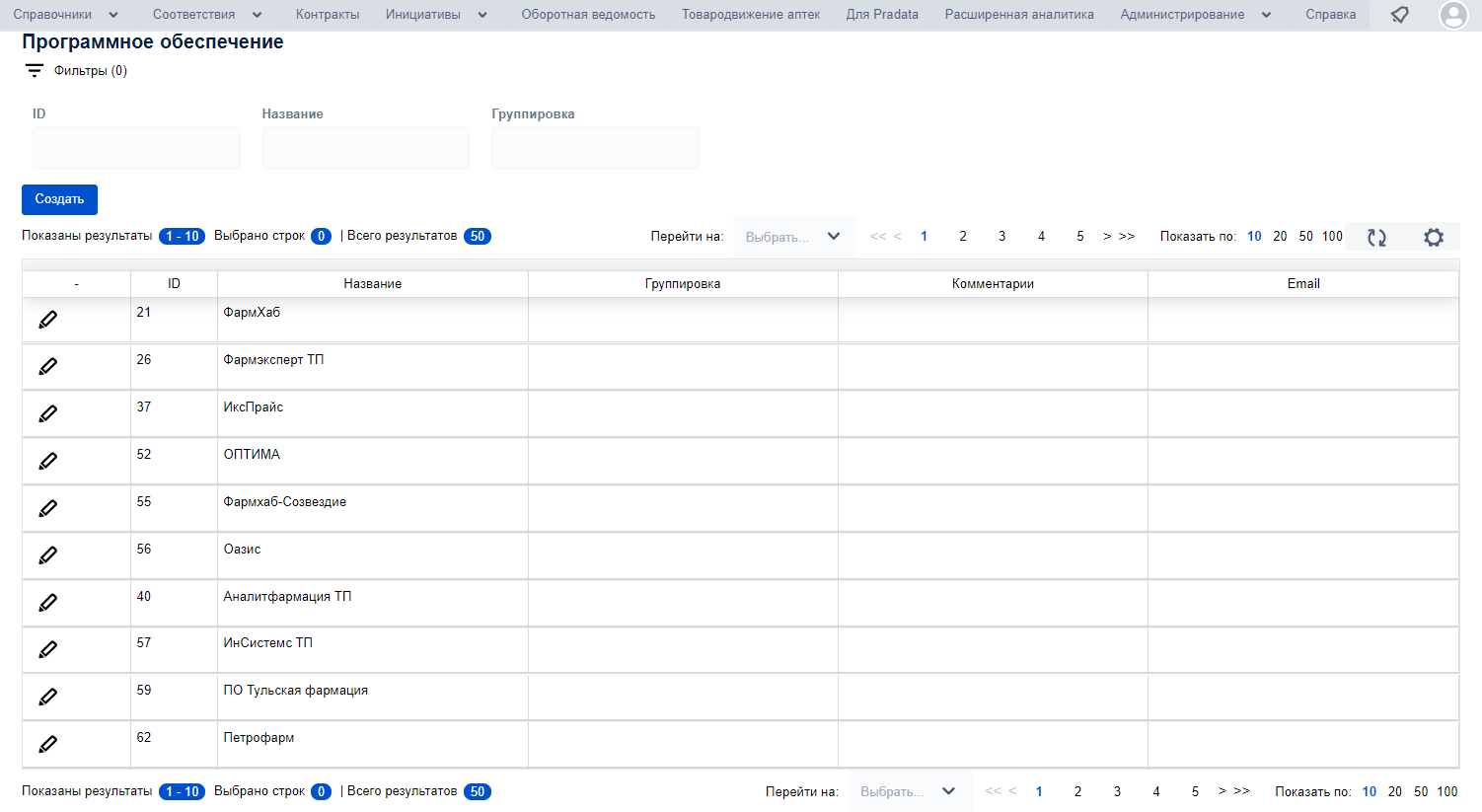This screenshot has height=812, width=1482.
Task: Go to page 4 in bottom pagination
Action: coord(1156,791)
